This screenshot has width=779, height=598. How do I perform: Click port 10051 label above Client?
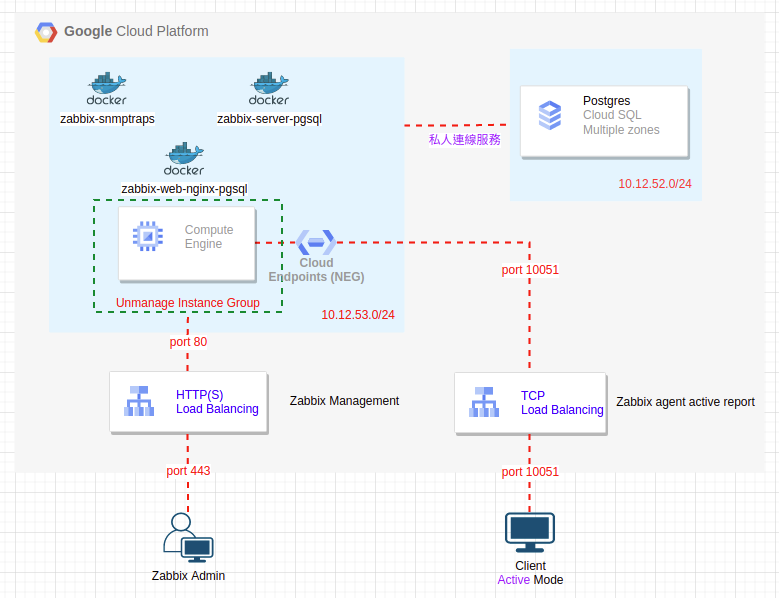click(x=530, y=472)
